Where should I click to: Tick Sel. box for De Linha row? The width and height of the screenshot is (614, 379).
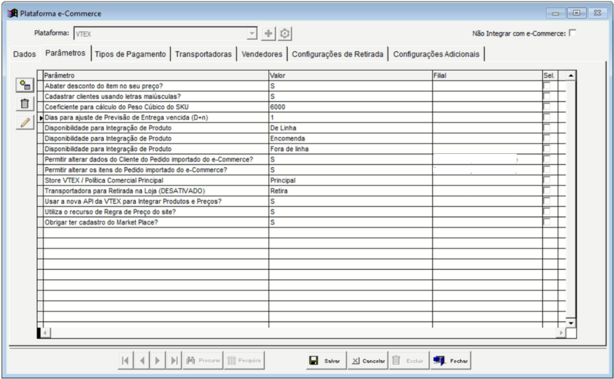point(547,128)
